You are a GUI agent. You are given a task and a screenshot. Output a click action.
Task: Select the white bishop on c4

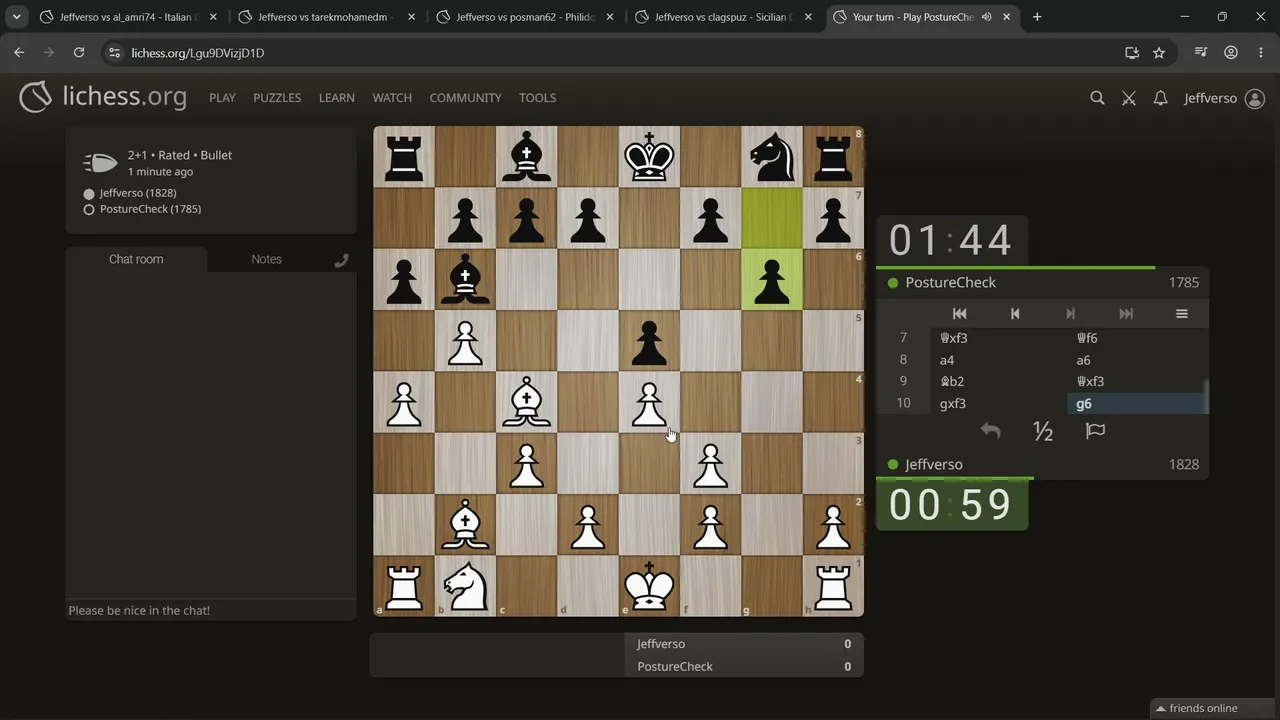point(527,402)
